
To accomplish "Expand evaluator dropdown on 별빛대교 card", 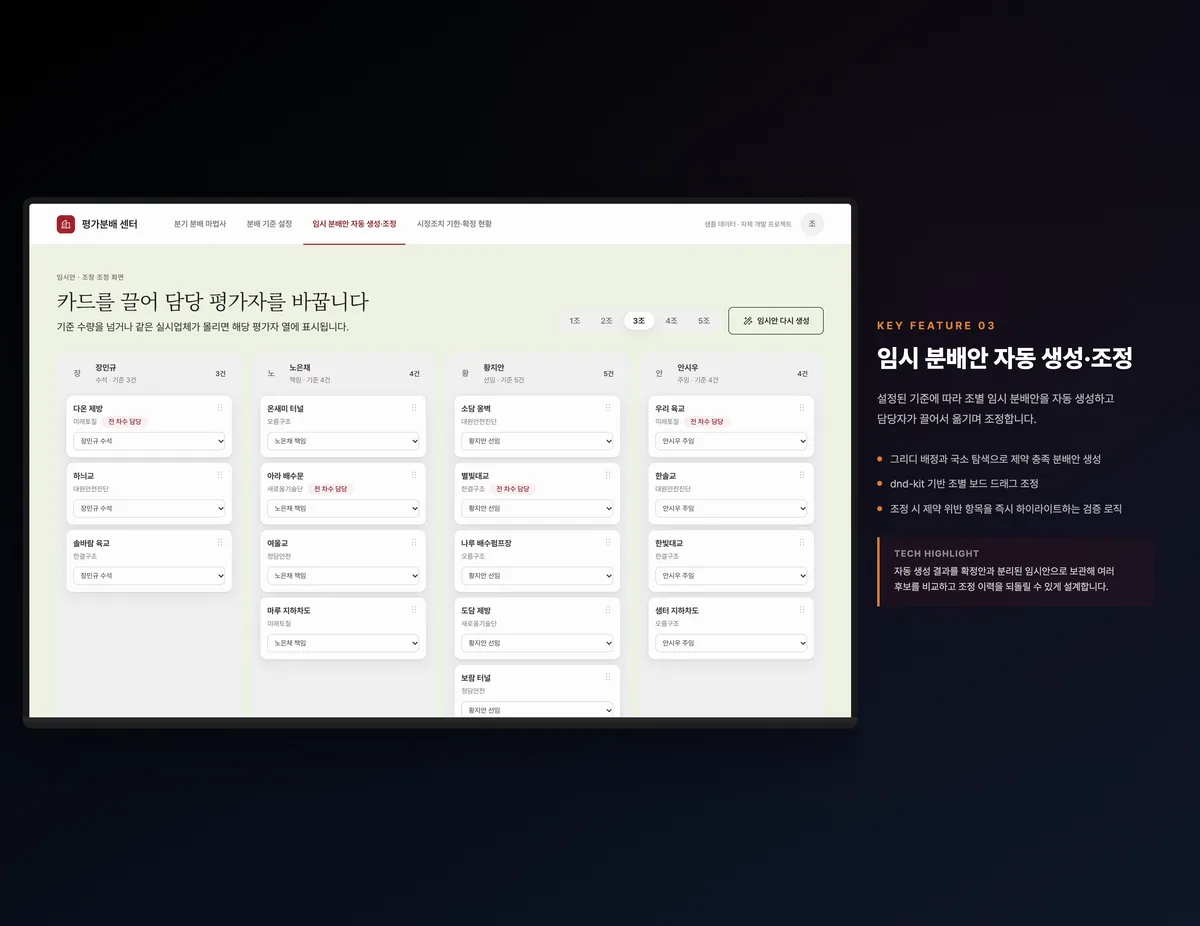I will [537, 508].
